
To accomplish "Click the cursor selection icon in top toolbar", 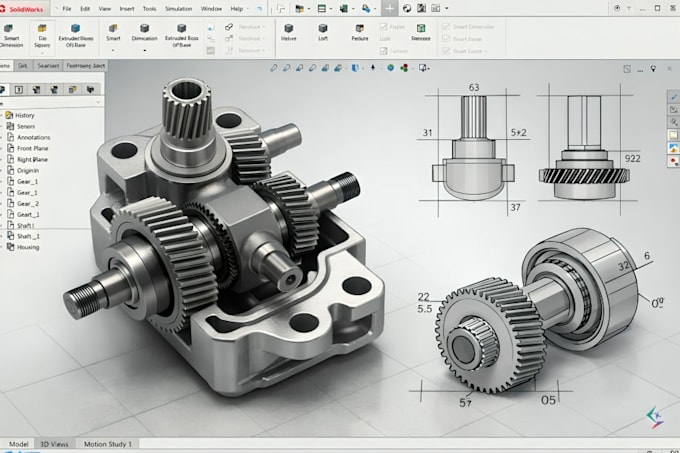I will 281,8.
